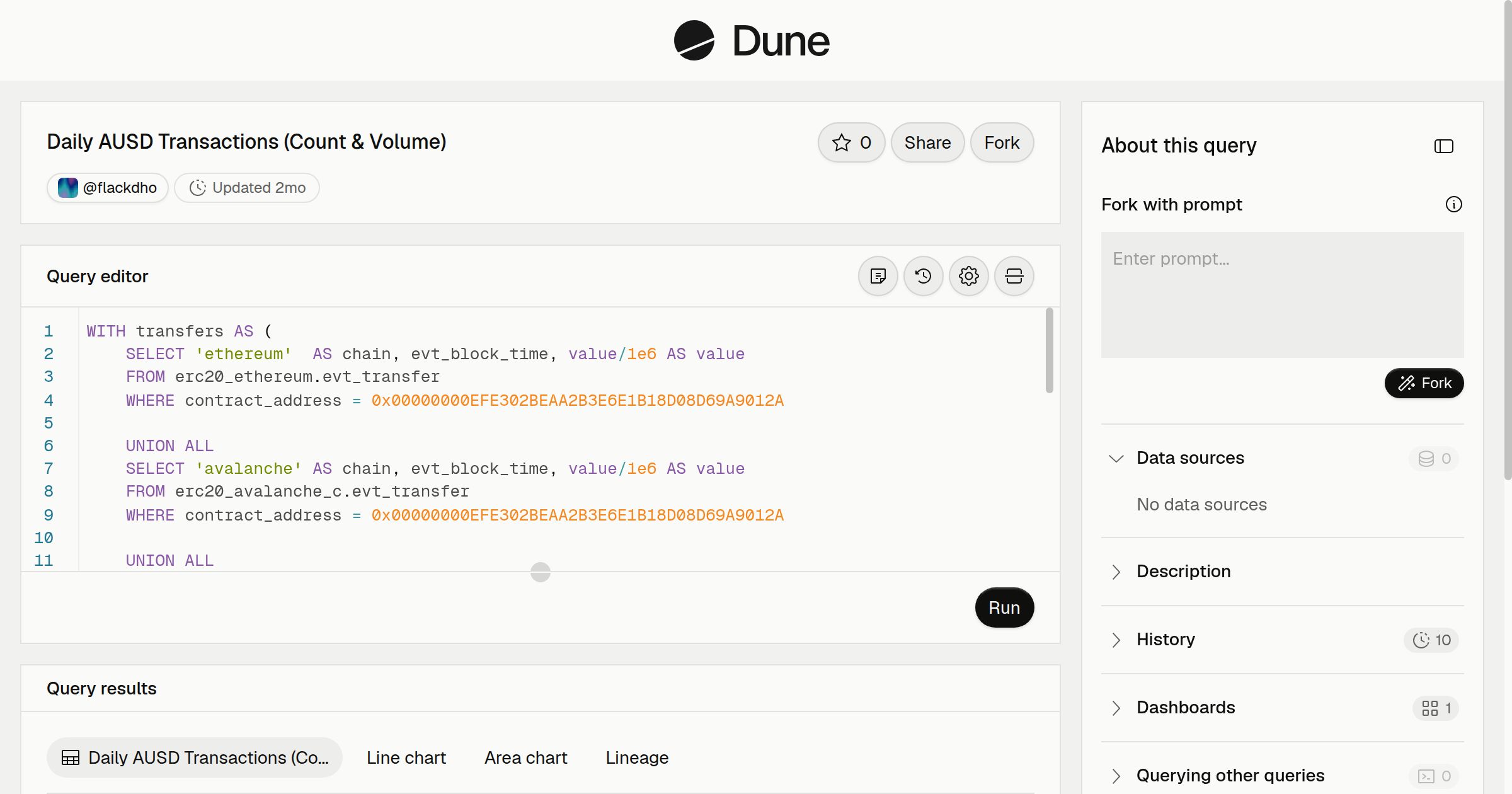
Task: Click the editor resize handle circle
Action: point(541,572)
